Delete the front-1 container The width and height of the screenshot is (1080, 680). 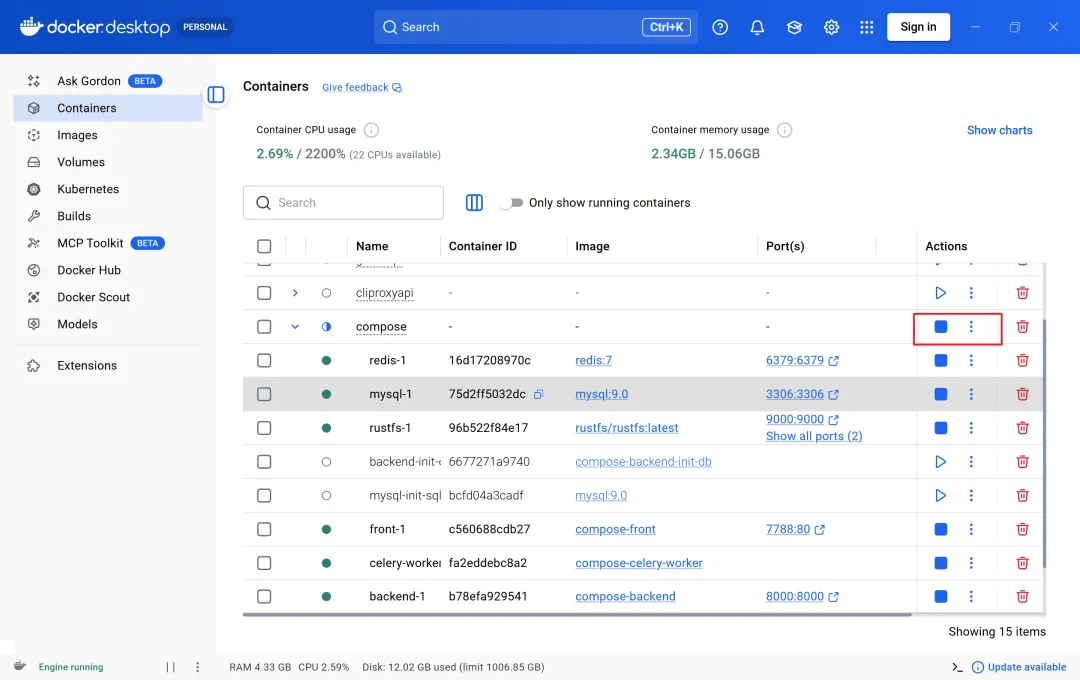[x=1022, y=529]
